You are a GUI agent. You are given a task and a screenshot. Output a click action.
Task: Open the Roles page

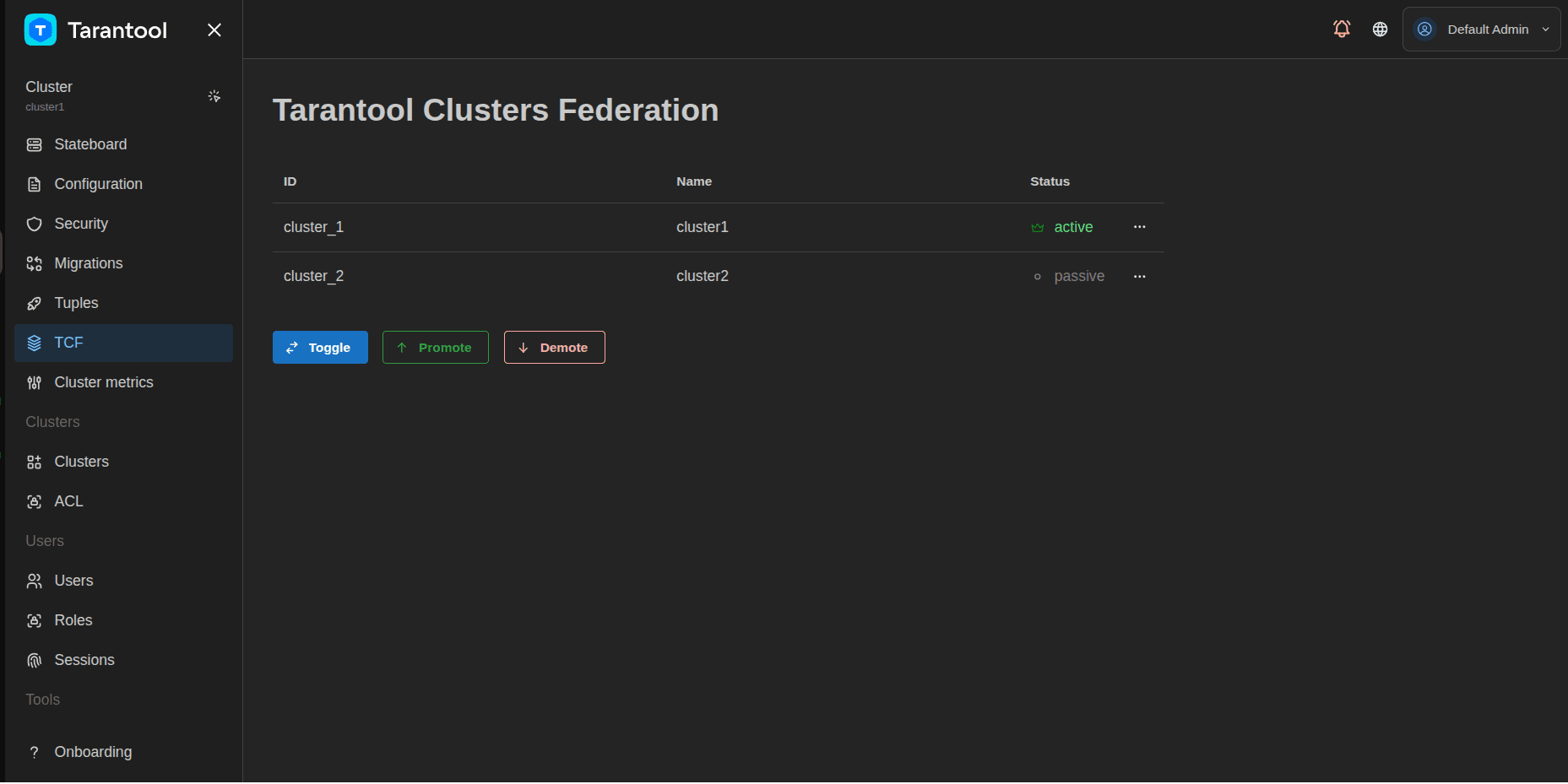pyautogui.click(x=123, y=620)
